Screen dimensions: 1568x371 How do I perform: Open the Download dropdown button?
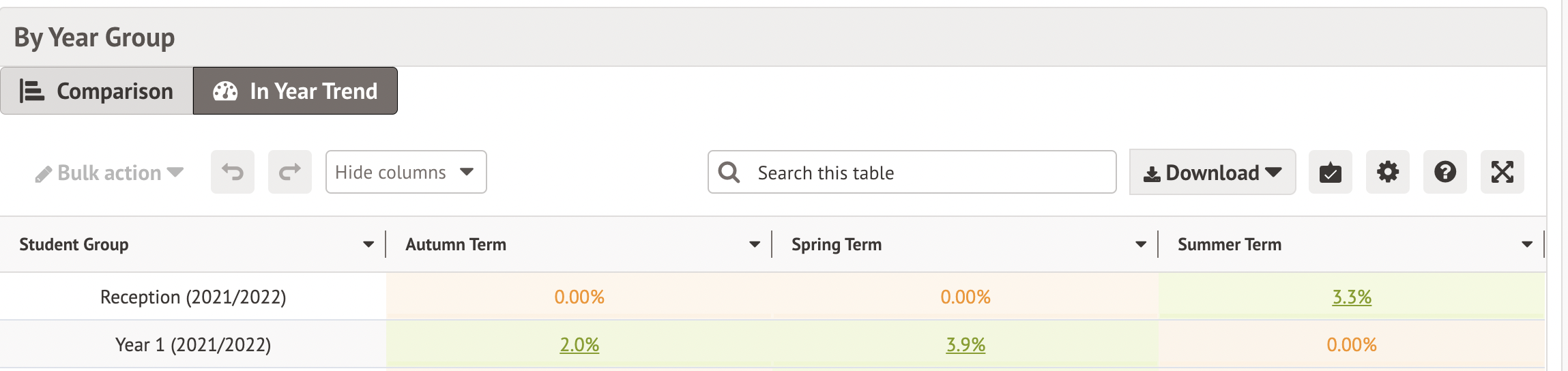1213,173
